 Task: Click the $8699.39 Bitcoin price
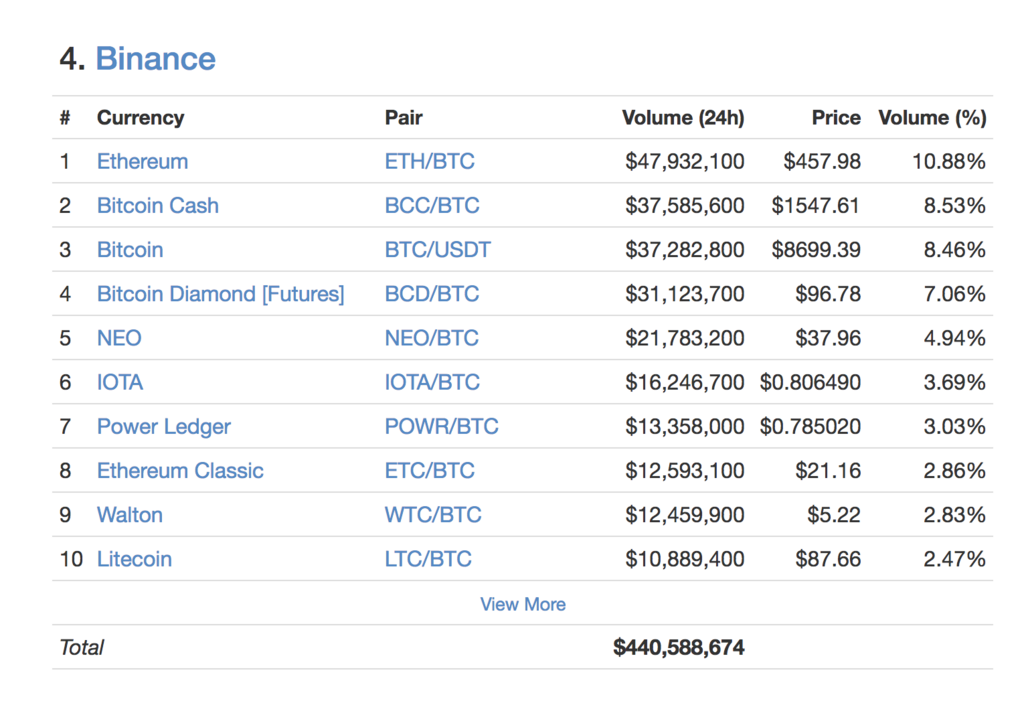[x=816, y=250]
